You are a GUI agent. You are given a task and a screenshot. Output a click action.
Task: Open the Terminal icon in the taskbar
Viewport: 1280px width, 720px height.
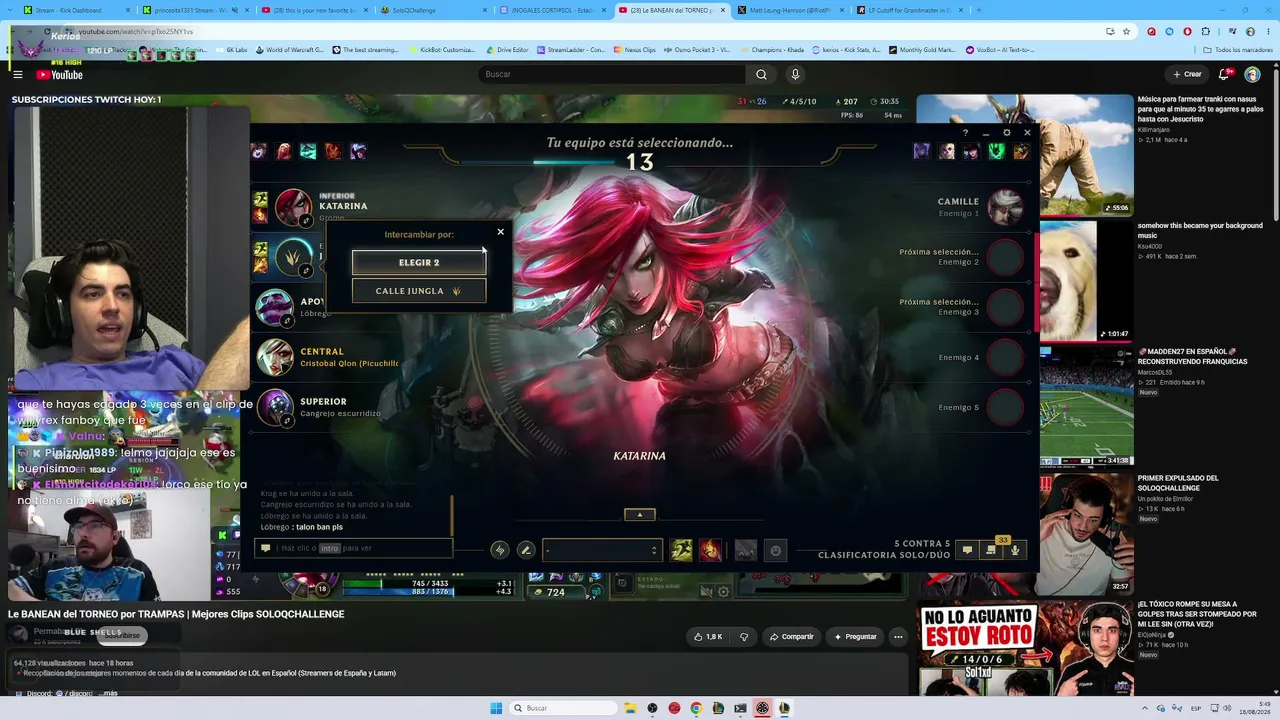click(x=740, y=708)
